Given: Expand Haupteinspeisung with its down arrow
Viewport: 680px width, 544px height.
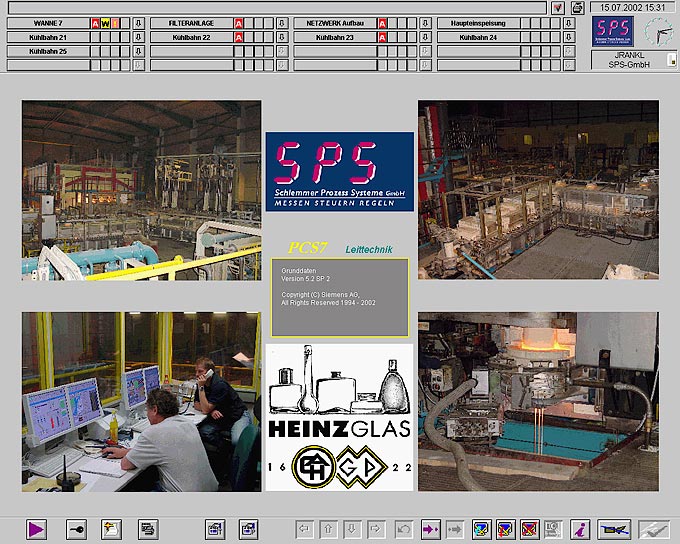Looking at the screenshot, I should pos(569,23).
